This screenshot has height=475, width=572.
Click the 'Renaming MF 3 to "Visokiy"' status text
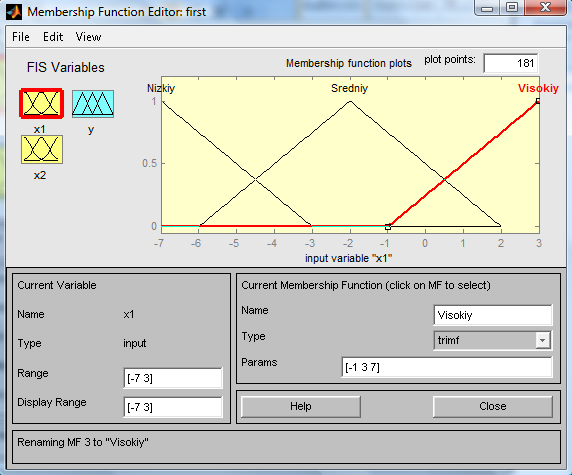tap(83, 443)
